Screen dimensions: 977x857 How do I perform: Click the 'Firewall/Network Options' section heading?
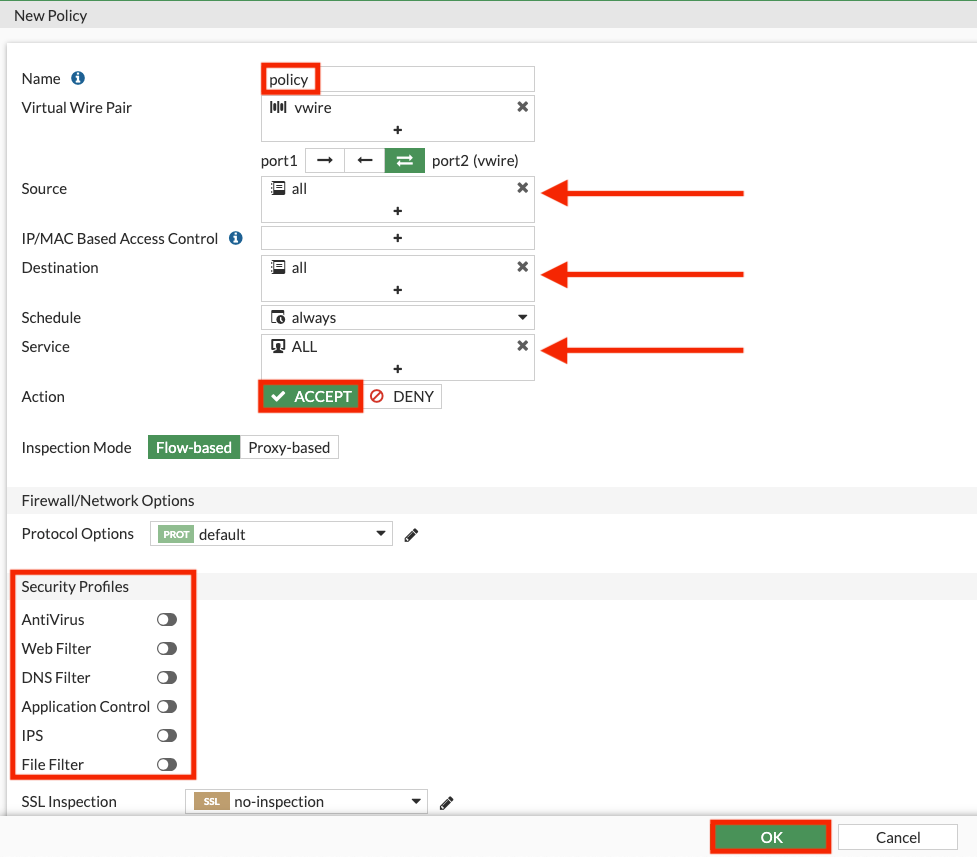click(x=108, y=500)
